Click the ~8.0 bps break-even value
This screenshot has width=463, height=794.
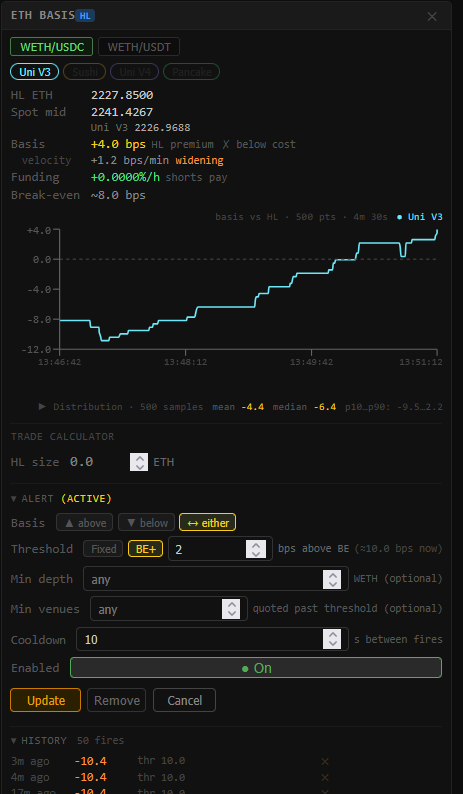point(118,195)
